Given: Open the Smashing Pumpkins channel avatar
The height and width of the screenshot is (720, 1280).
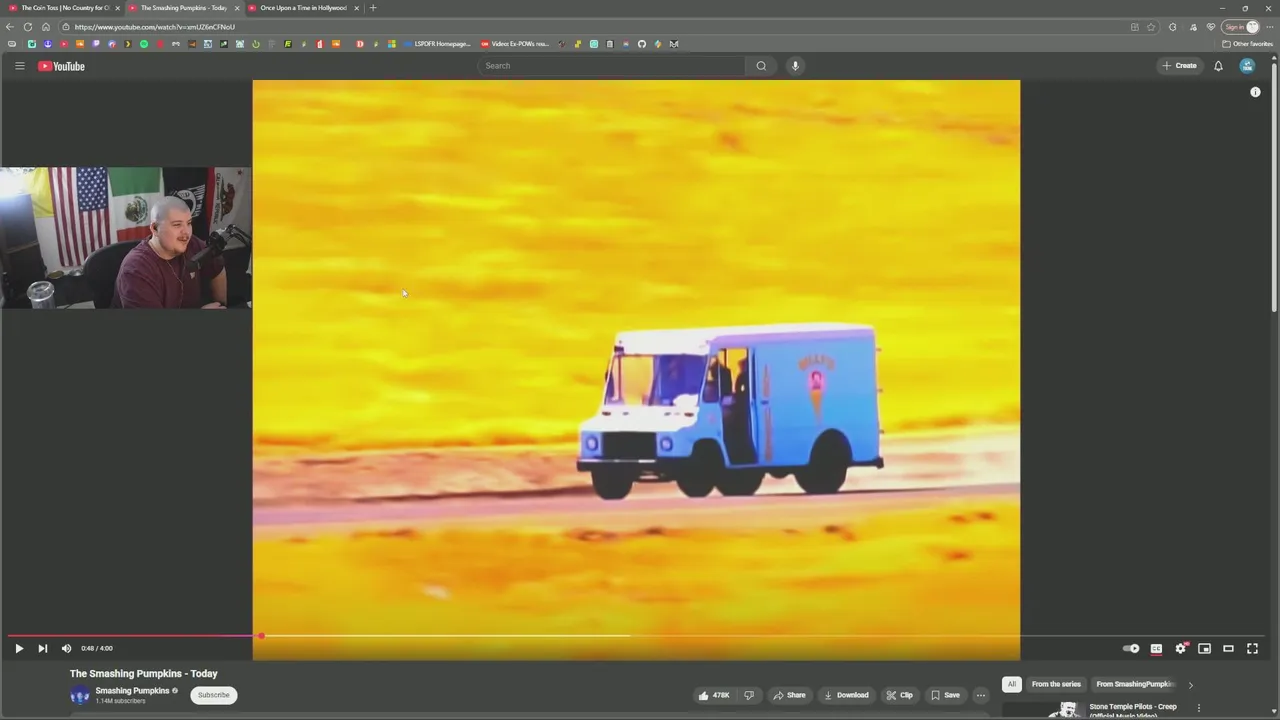Looking at the screenshot, I should 80,696.
